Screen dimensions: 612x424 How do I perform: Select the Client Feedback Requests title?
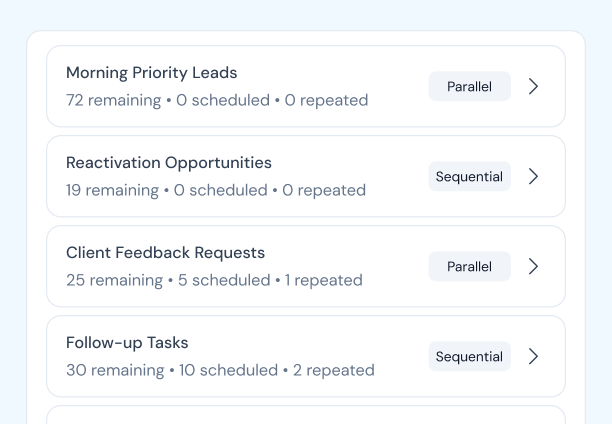click(165, 253)
